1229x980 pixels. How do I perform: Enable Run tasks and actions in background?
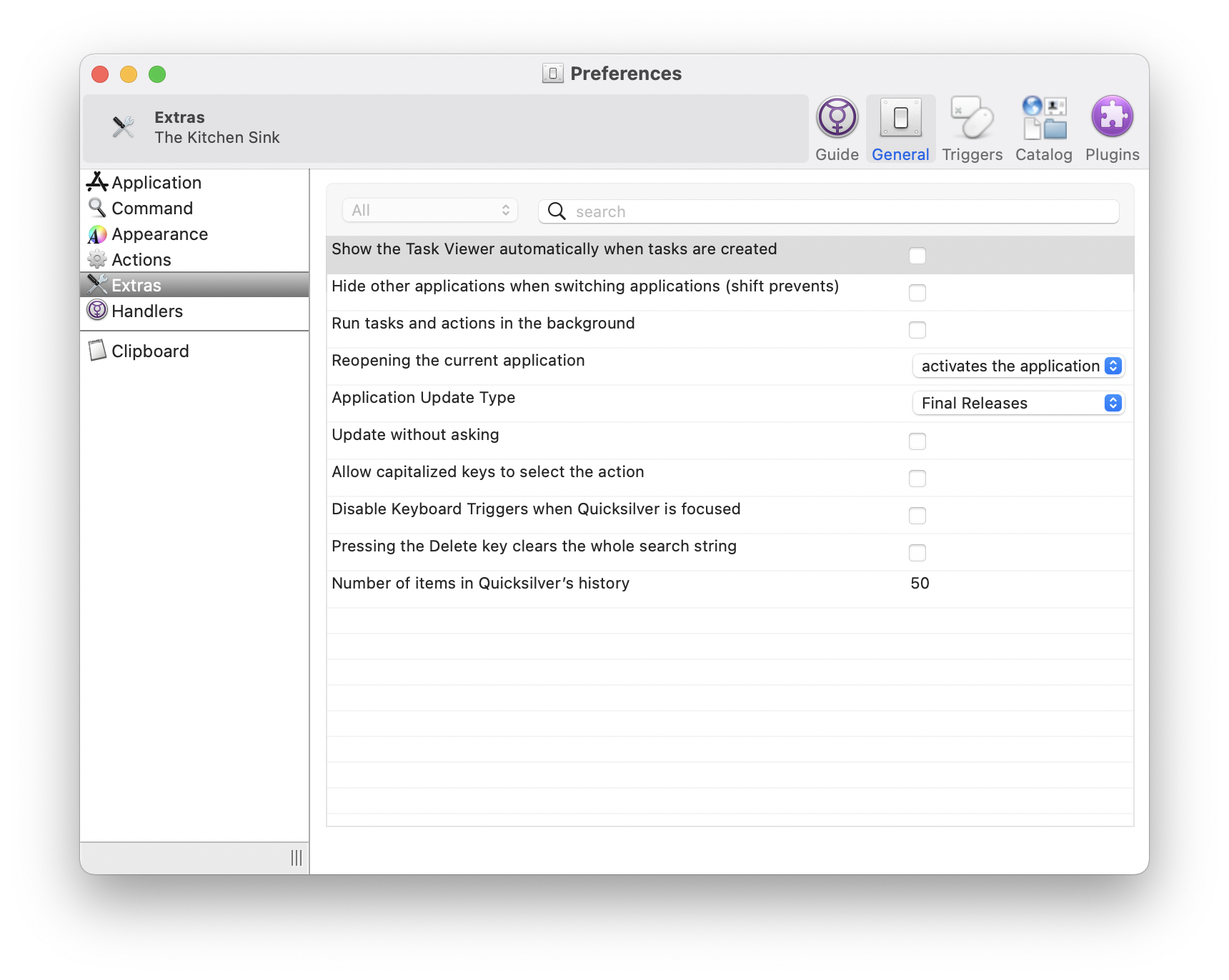(x=917, y=330)
